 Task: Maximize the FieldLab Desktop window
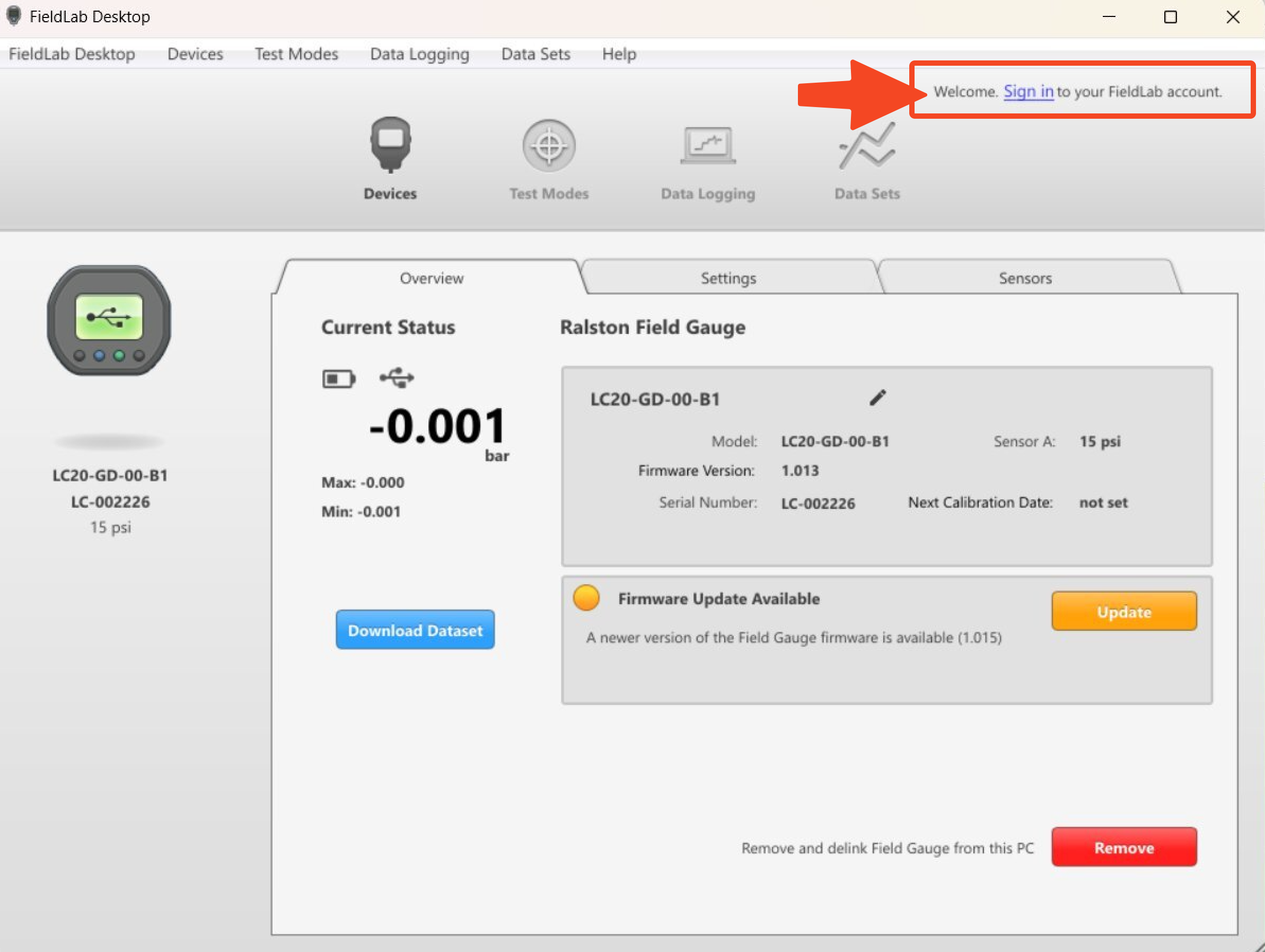pyautogui.click(x=1171, y=16)
